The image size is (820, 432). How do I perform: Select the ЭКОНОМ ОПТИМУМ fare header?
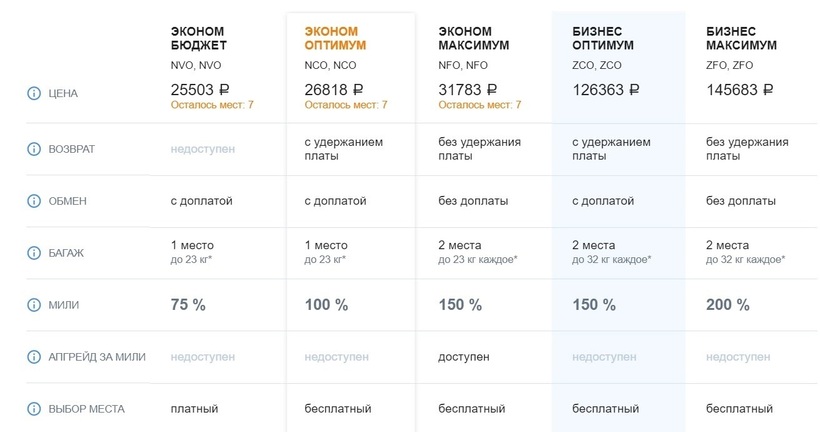pos(335,38)
